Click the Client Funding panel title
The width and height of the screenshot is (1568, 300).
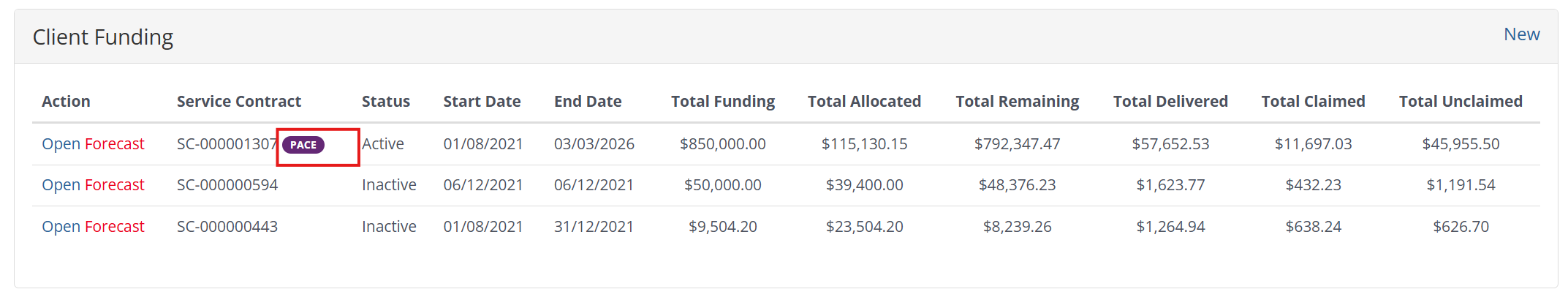103,37
